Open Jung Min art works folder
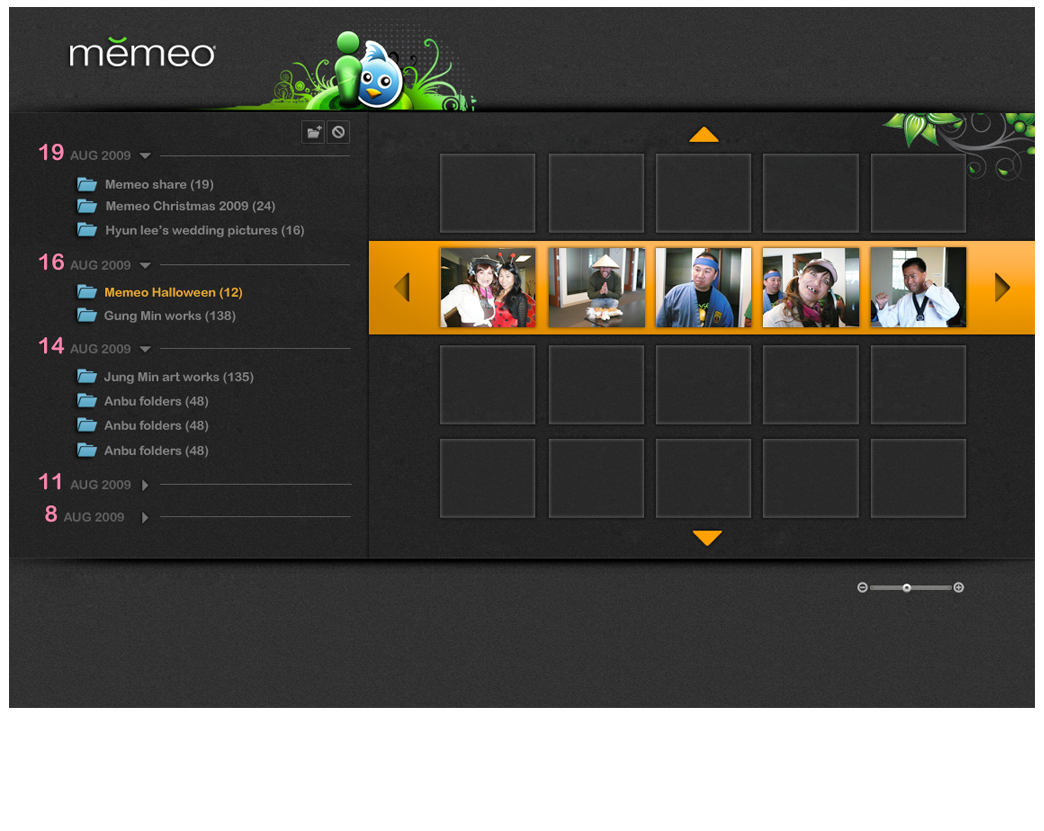The image size is (1044, 831). coord(178,377)
